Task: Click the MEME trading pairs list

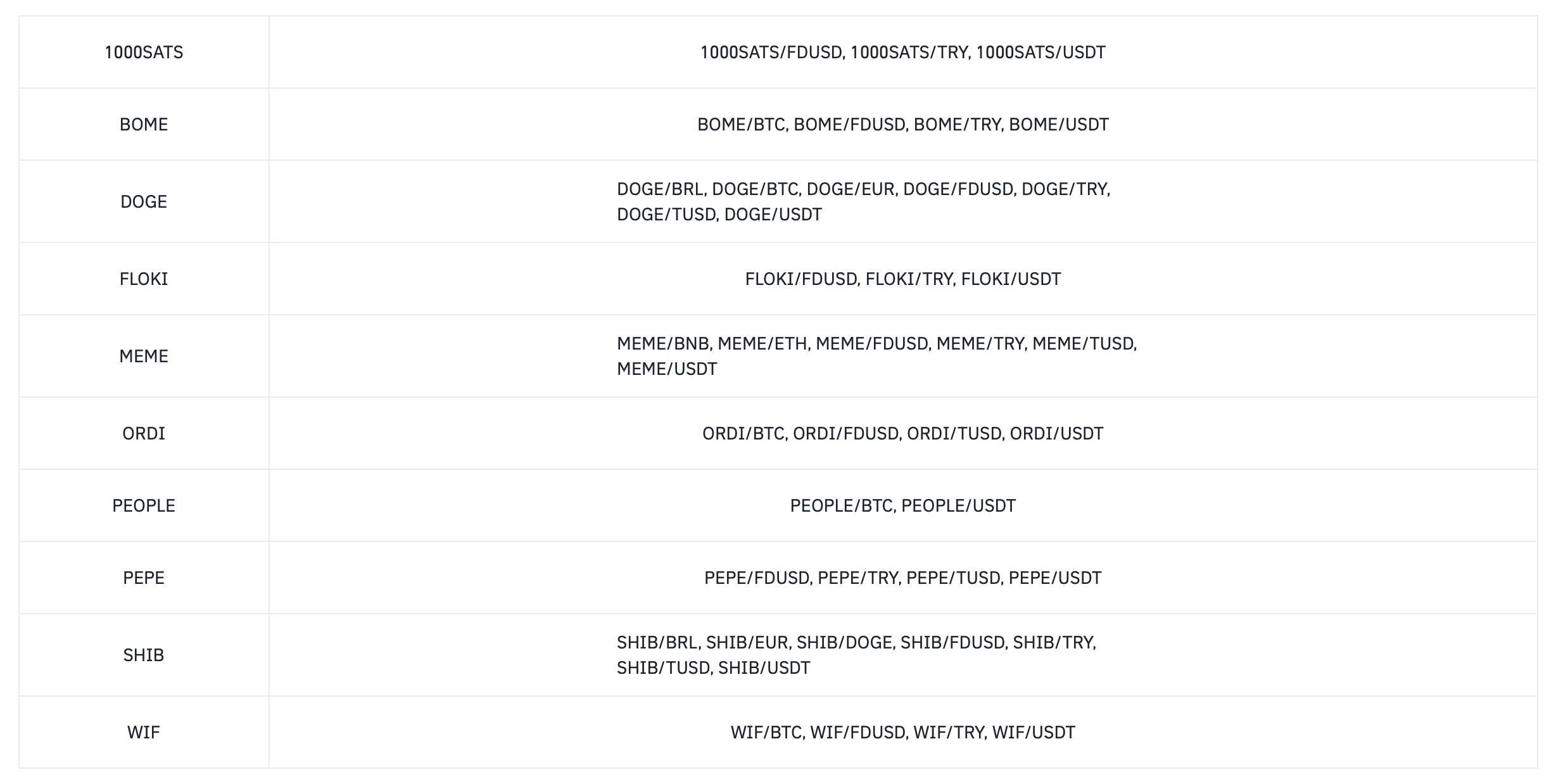Action: (x=876, y=356)
